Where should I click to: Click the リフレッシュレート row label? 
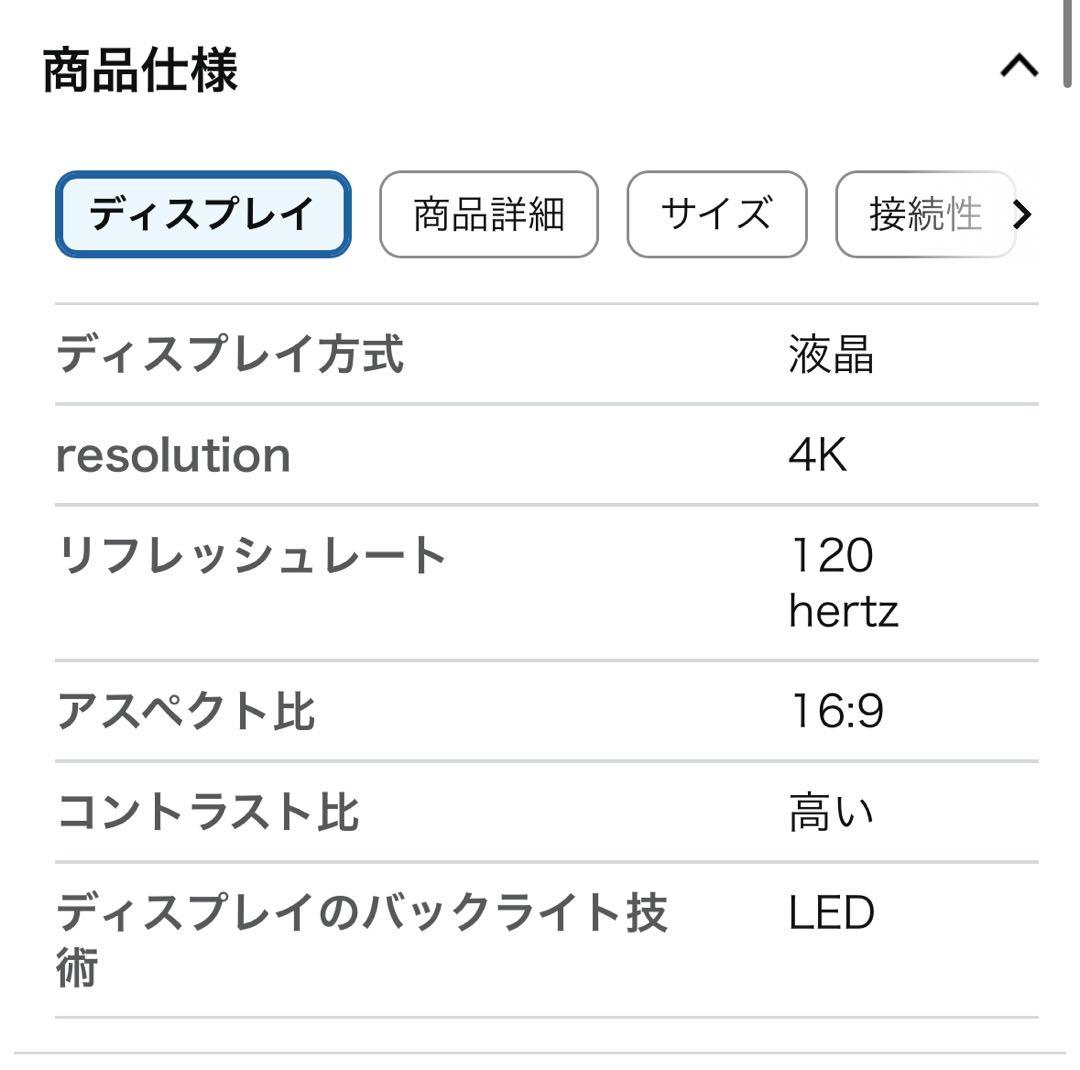coord(253,554)
